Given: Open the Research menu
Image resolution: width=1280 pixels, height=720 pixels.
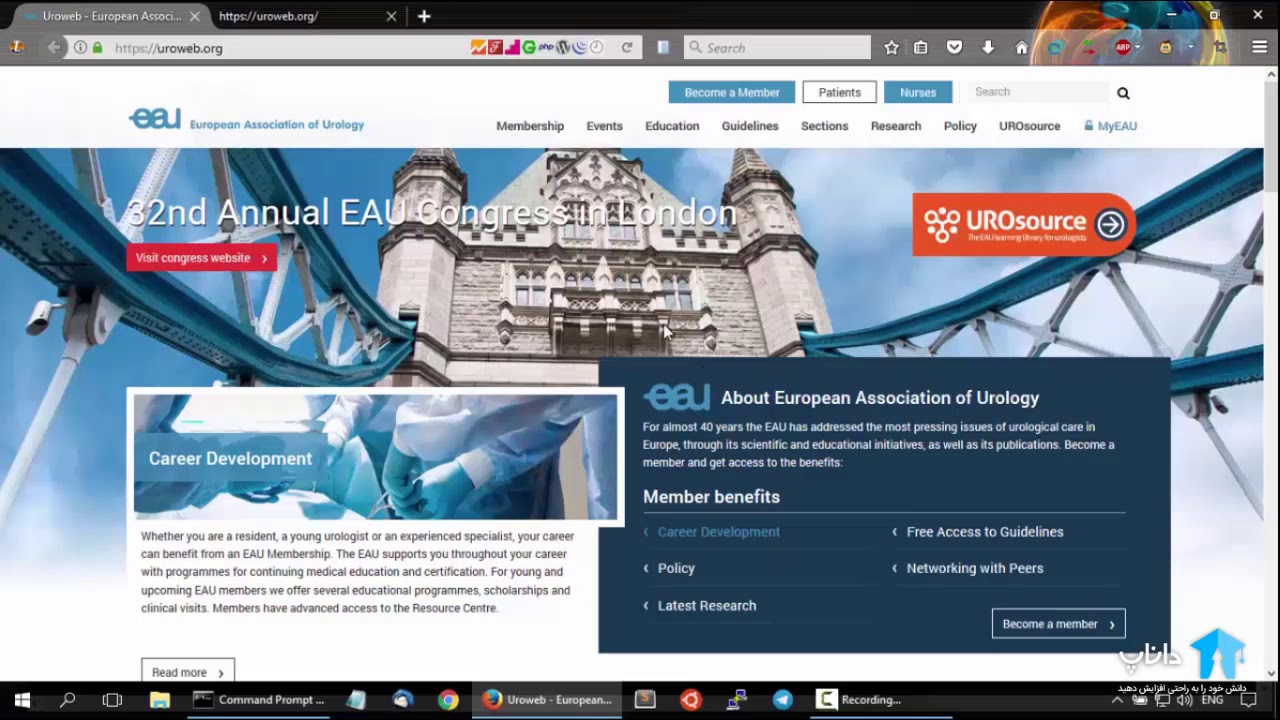Looking at the screenshot, I should [x=896, y=126].
